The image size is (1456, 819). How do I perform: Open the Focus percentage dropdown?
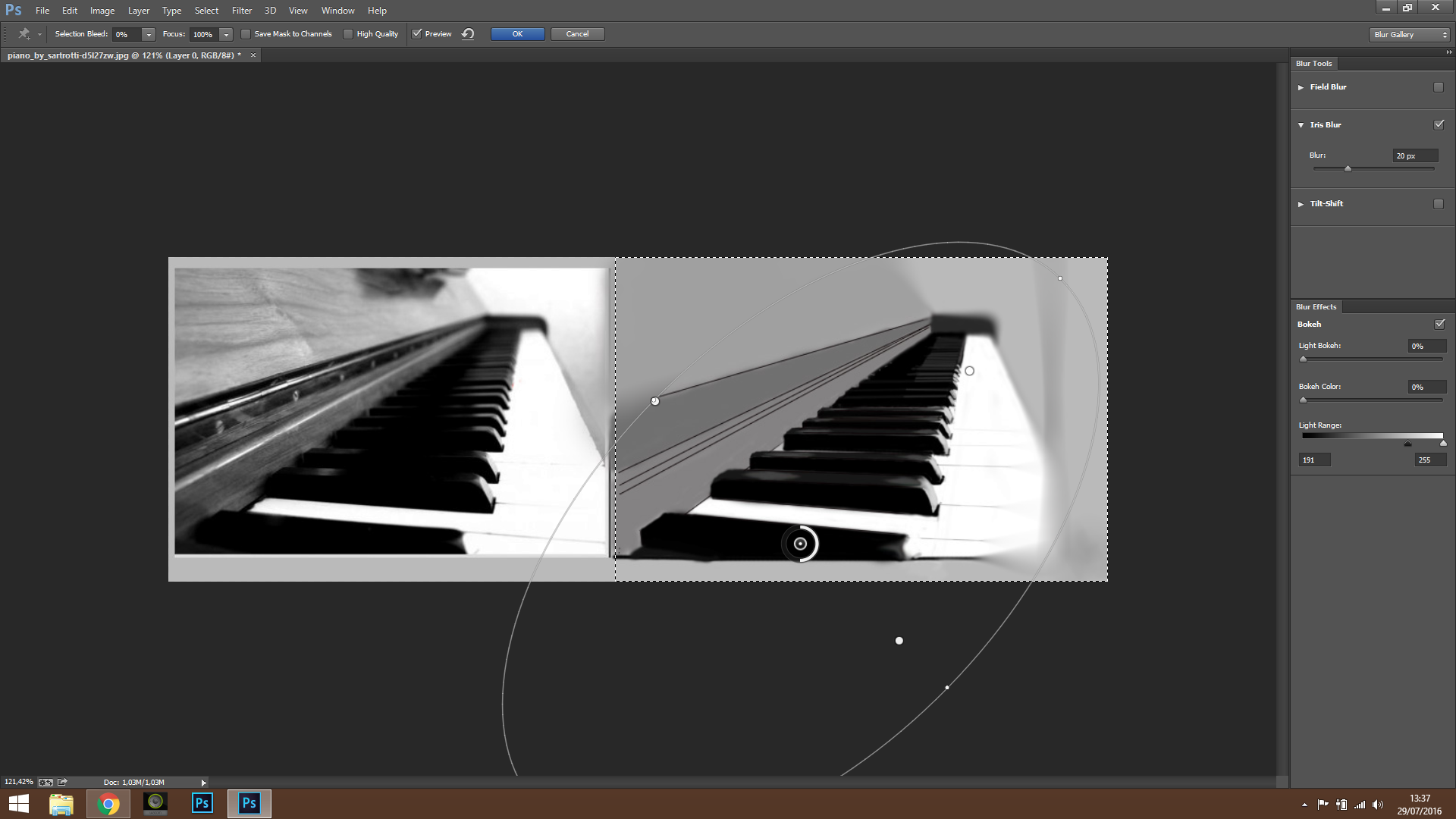(226, 34)
